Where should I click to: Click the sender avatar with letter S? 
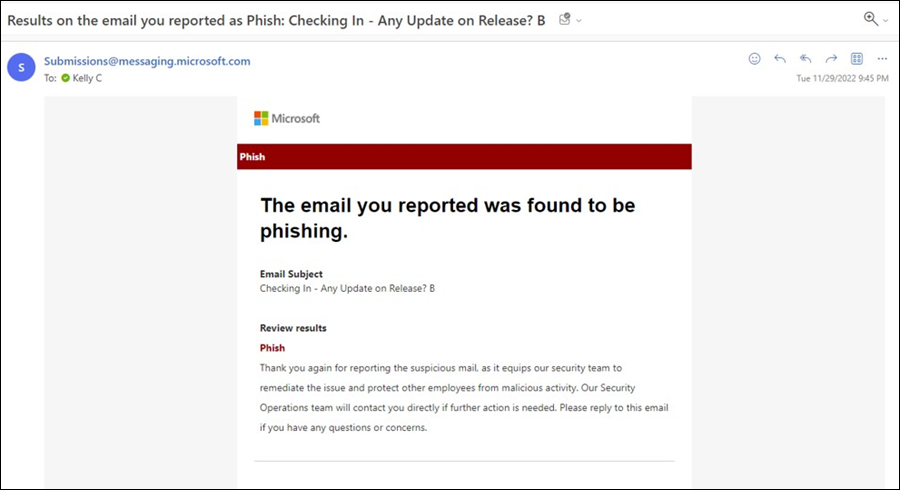[x=19, y=67]
